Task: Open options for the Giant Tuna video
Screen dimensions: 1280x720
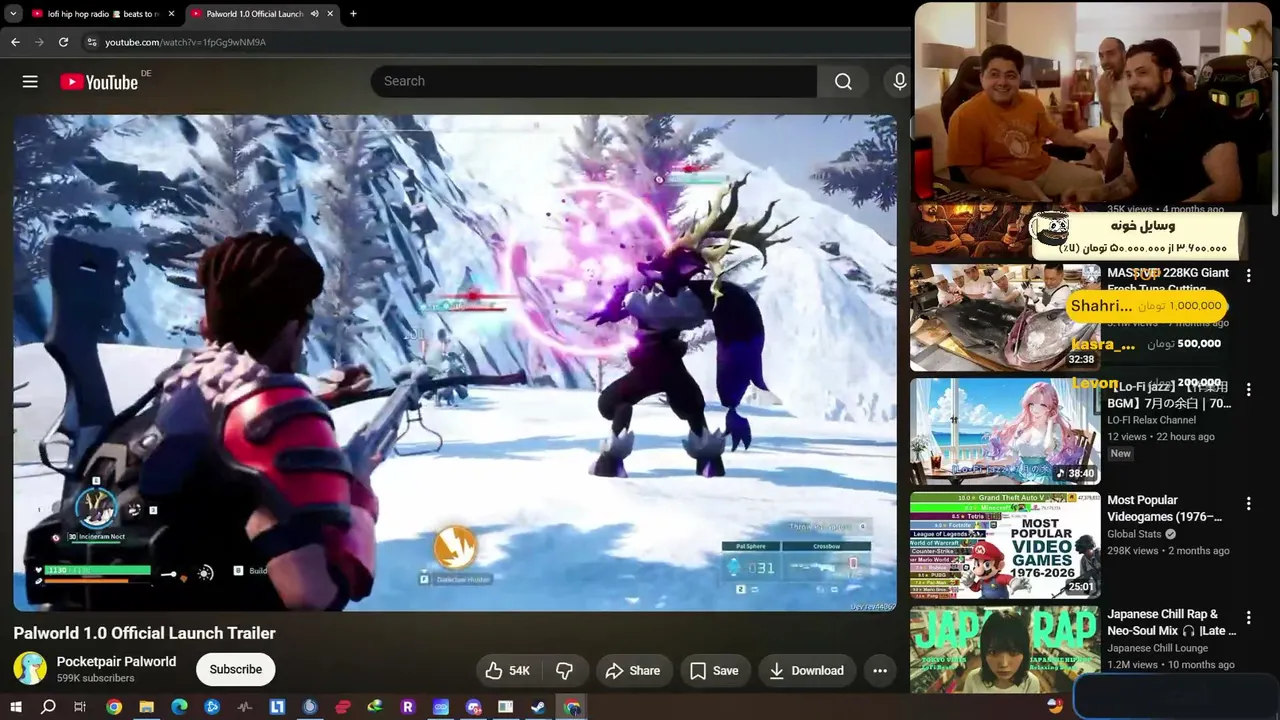Action: point(1248,275)
